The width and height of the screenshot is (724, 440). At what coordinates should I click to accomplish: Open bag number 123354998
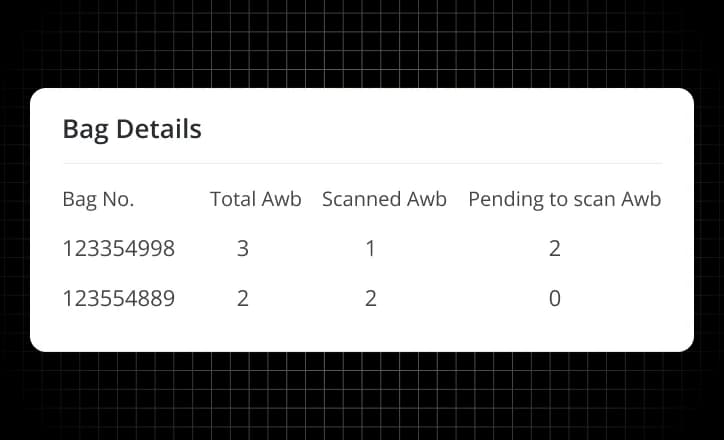[x=119, y=249]
